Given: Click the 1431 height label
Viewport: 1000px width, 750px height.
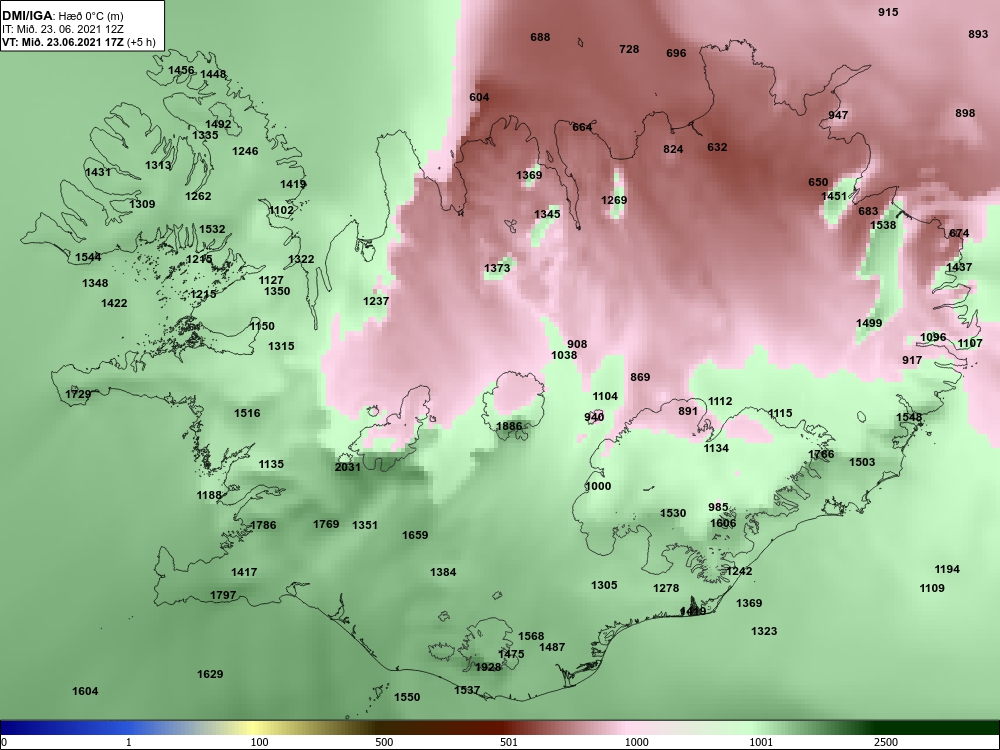Looking at the screenshot, I should [x=98, y=172].
